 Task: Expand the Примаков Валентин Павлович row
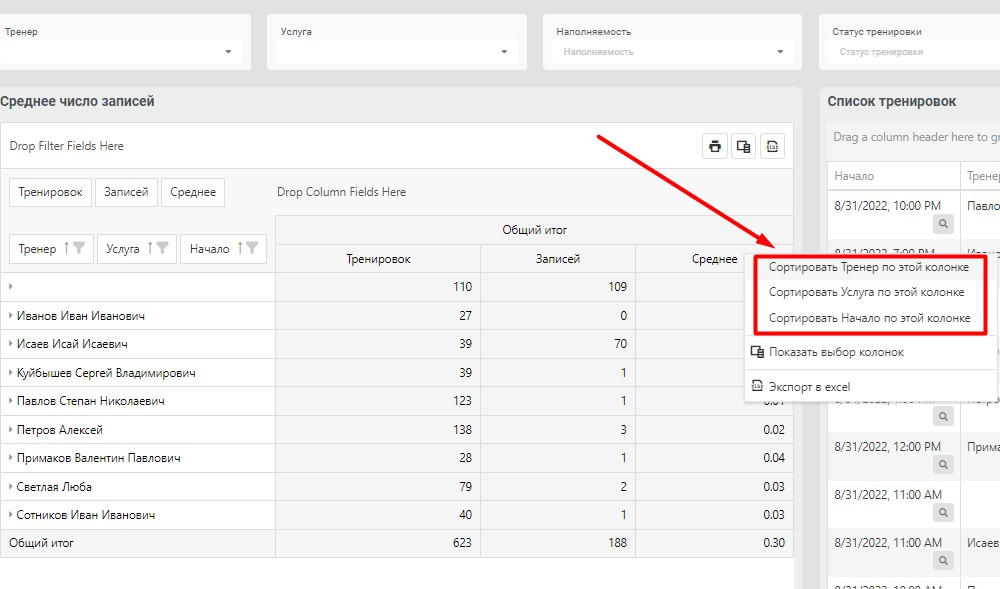pyautogui.click(x=10, y=458)
